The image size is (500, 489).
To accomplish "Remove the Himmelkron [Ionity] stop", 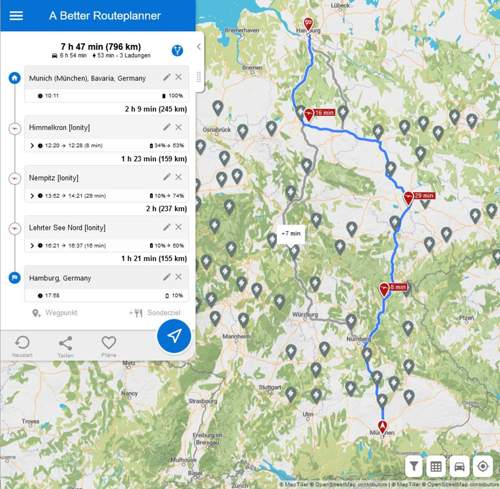I will tap(179, 127).
